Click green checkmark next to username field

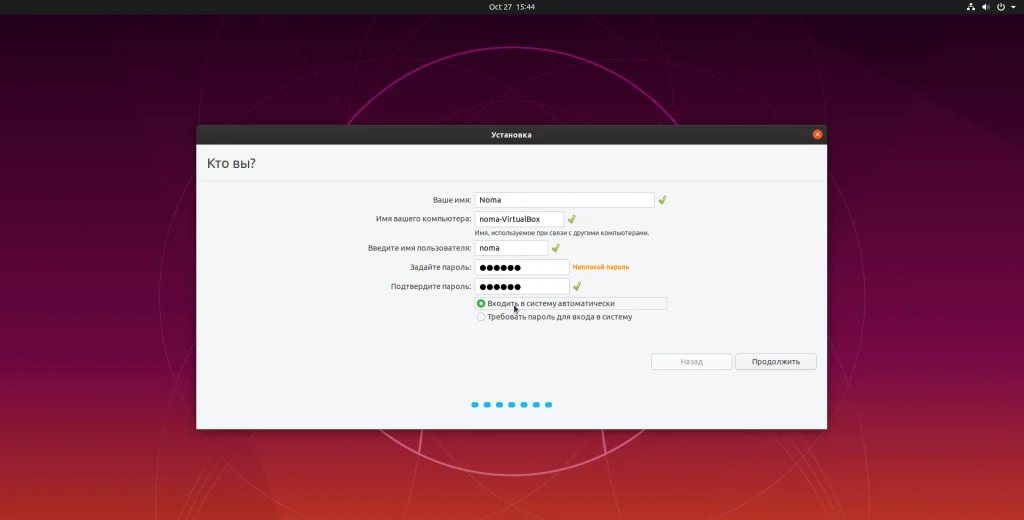click(x=556, y=248)
